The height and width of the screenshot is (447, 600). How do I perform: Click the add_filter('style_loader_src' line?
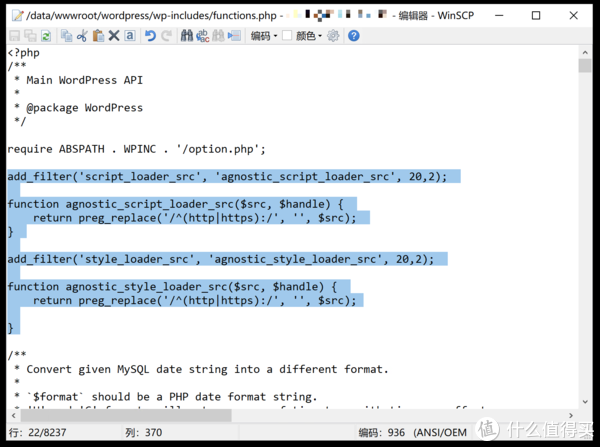click(221, 259)
